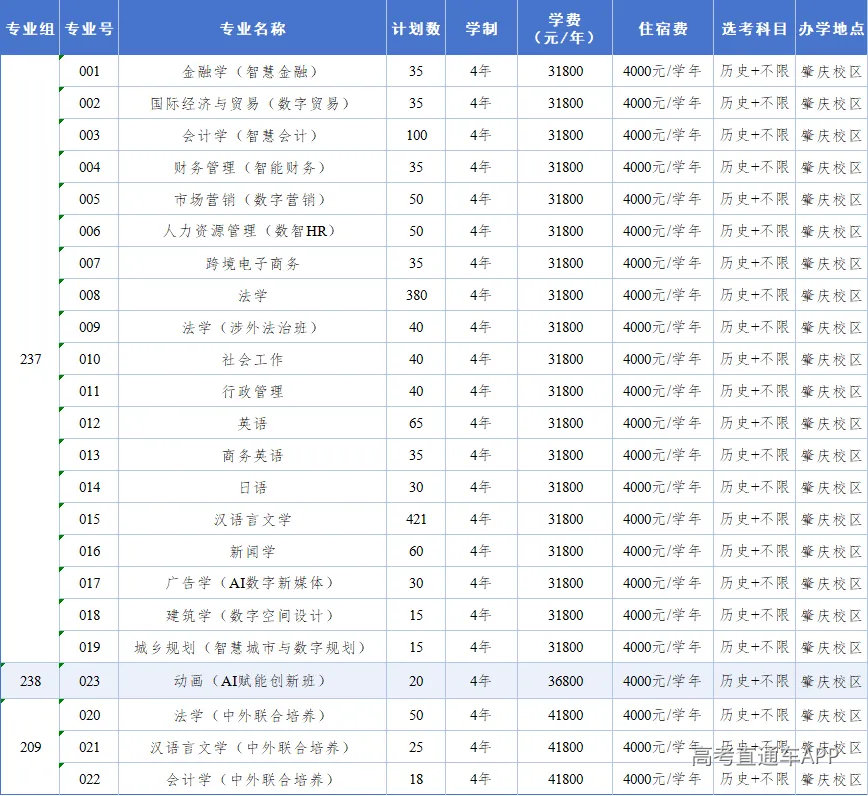
Task: Click the 专业名称 column header
Action: [252, 28]
